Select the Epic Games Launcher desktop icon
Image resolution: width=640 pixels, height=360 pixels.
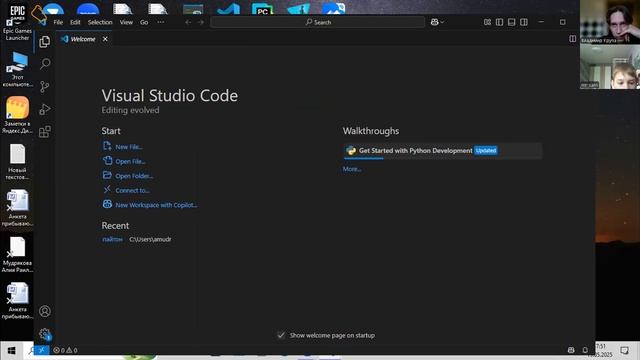(x=17, y=21)
